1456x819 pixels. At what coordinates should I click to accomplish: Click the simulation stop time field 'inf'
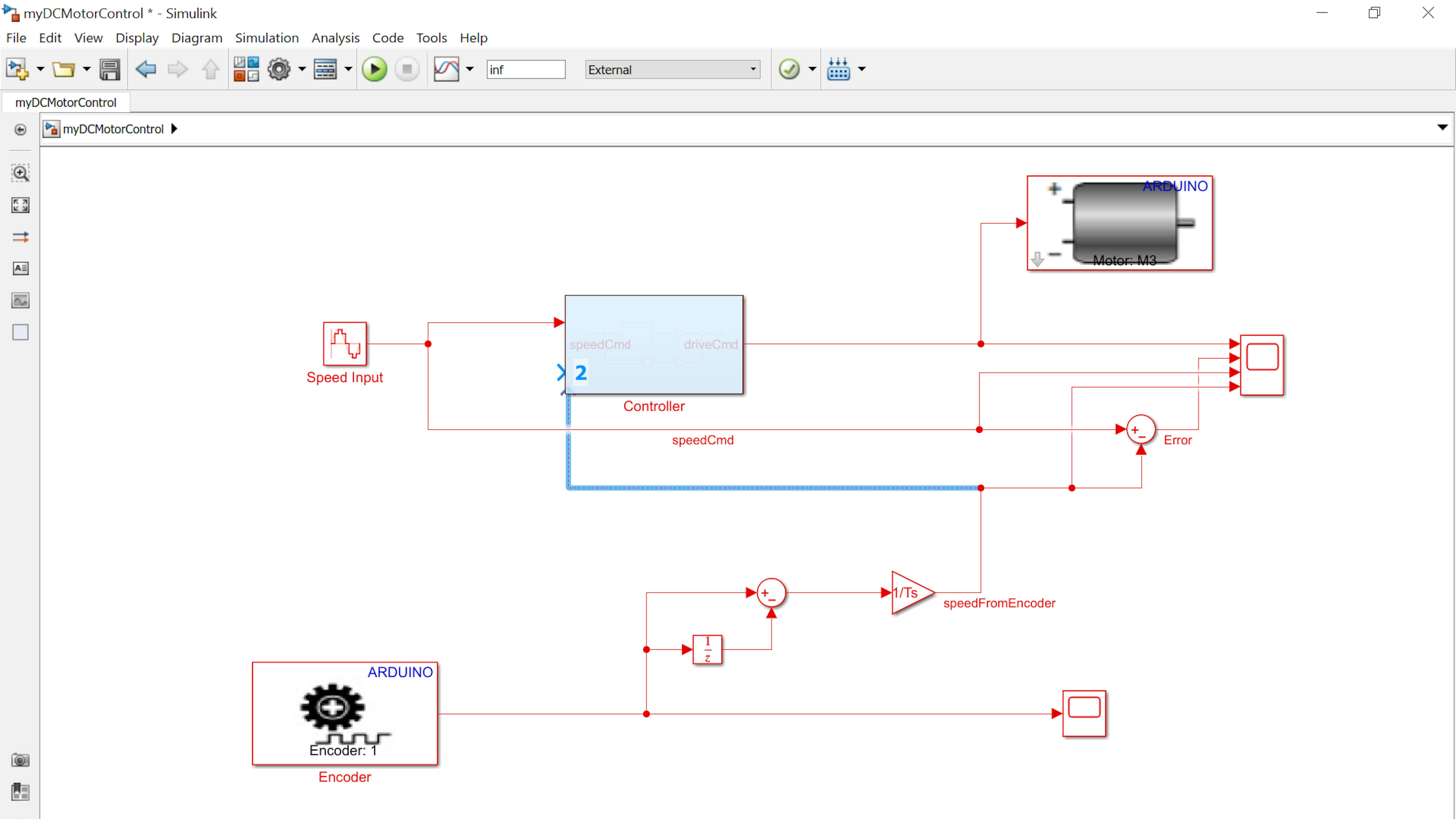click(x=526, y=69)
